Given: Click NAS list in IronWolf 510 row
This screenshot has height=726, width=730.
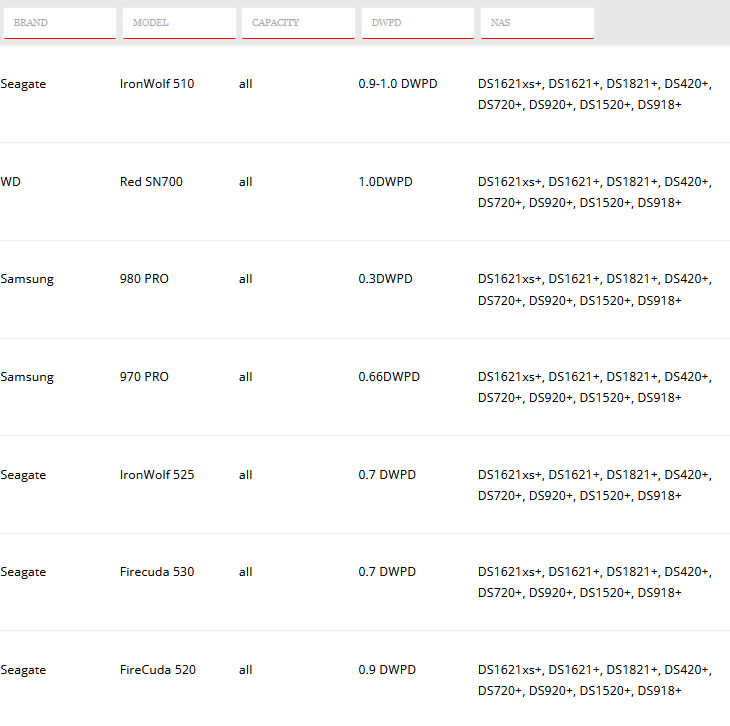Looking at the screenshot, I should coord(595,94).
